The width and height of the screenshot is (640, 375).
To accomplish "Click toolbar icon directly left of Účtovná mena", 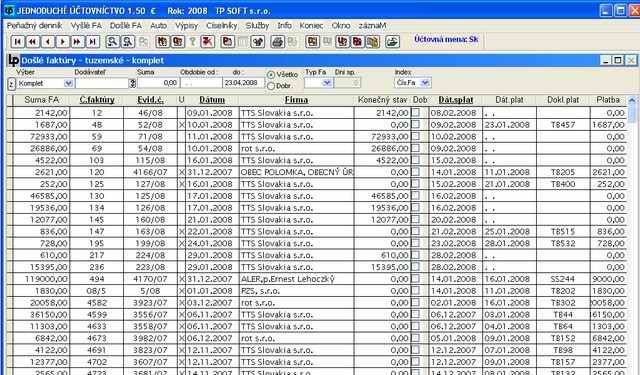I will tap(392, 42).
